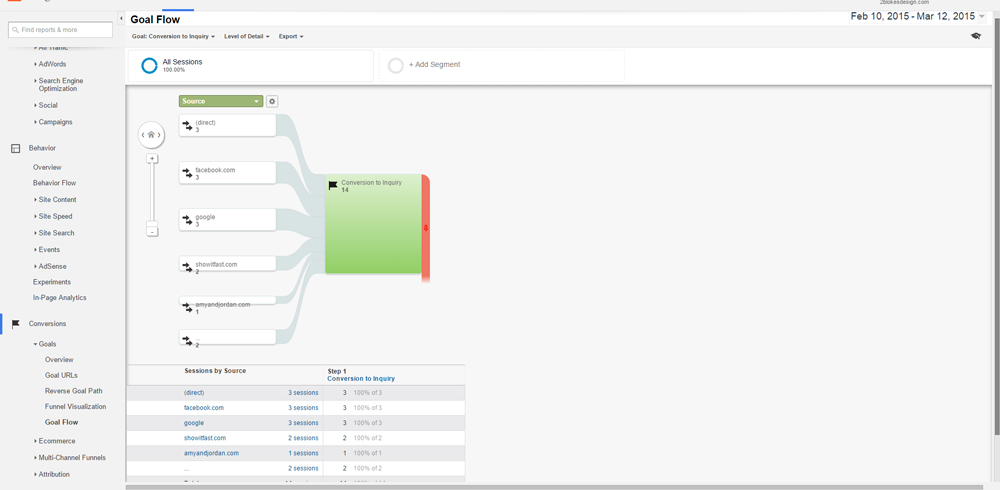Collapse the sidebar with the arrow icon
Image resolution: width=1000 pixels, height=490 pixels.
pyautogui.click(x=121, y=19)
